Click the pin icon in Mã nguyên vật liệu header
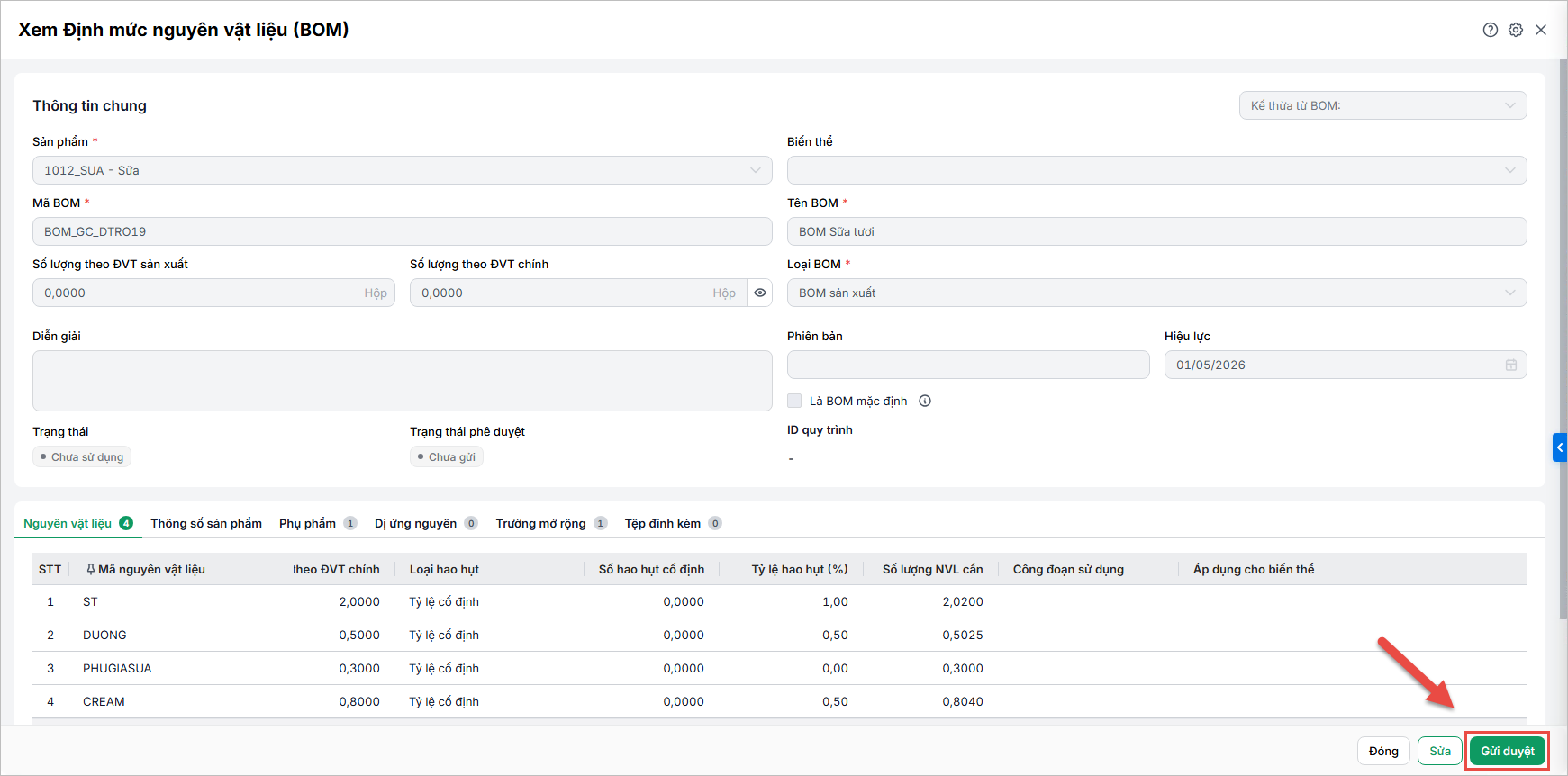The width and height of the screenshot is (1568, 776). 90,569
